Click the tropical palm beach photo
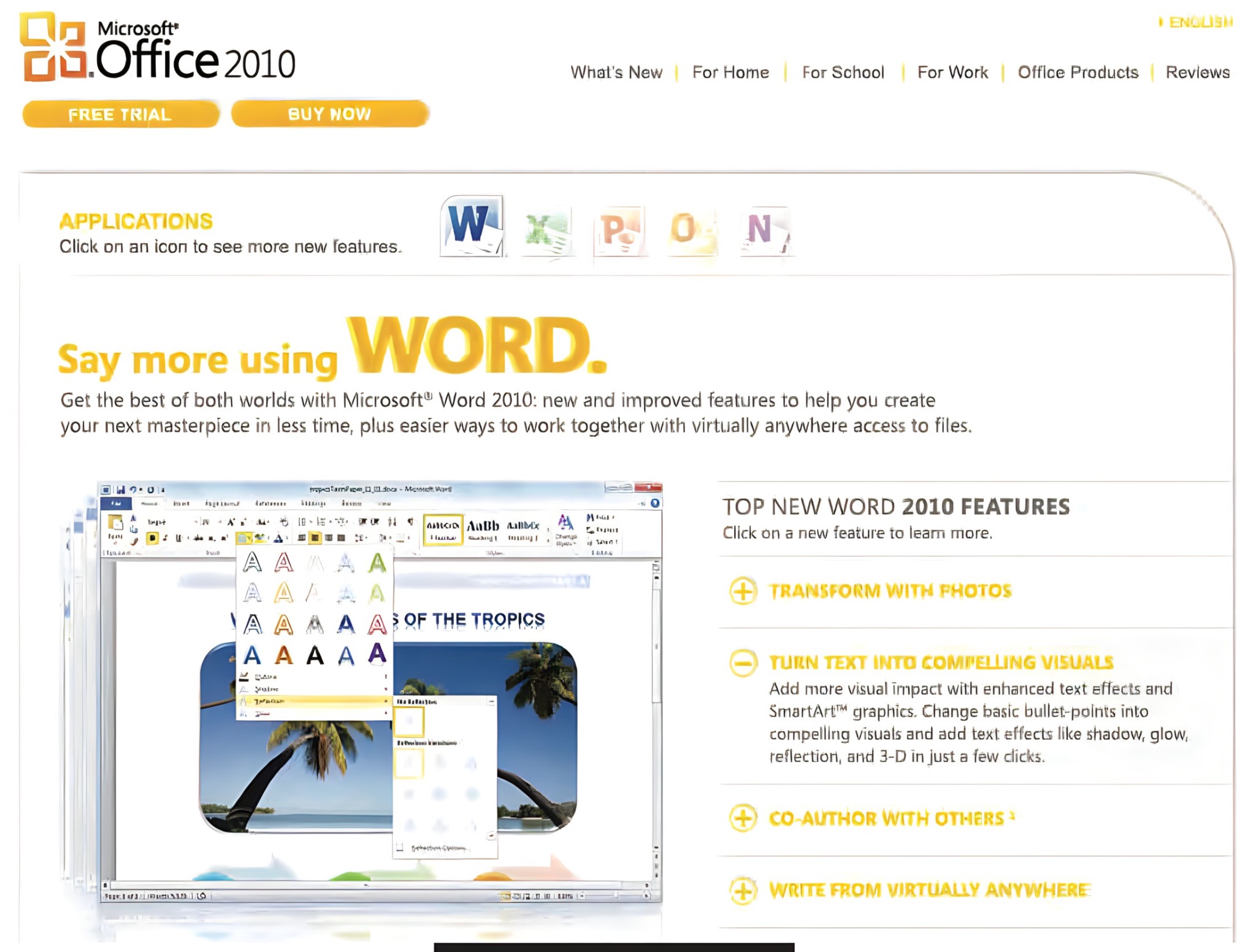The width and height of the screenshot is (1256, 952). tap(388, 737)
